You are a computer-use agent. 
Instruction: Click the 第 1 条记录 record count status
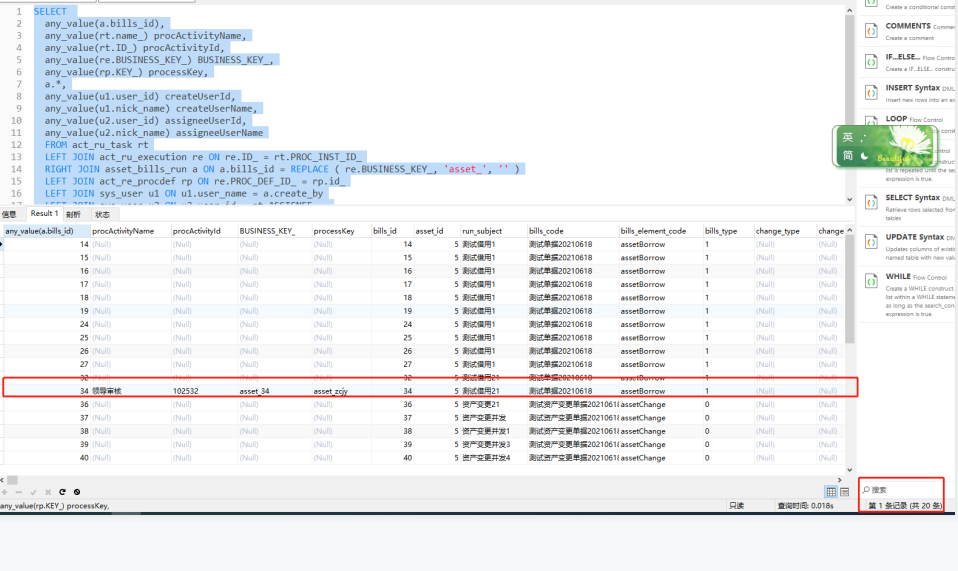[x=905, y=506]
